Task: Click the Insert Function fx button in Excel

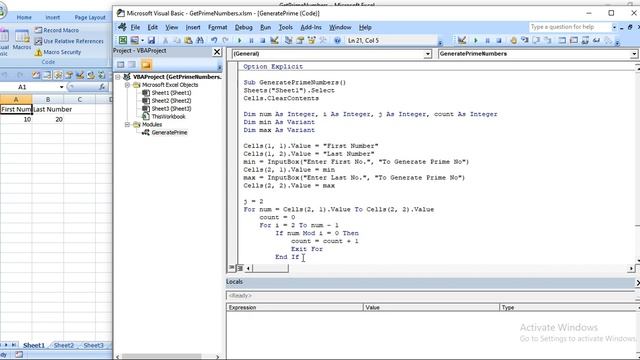Action: tap(102, 87)
